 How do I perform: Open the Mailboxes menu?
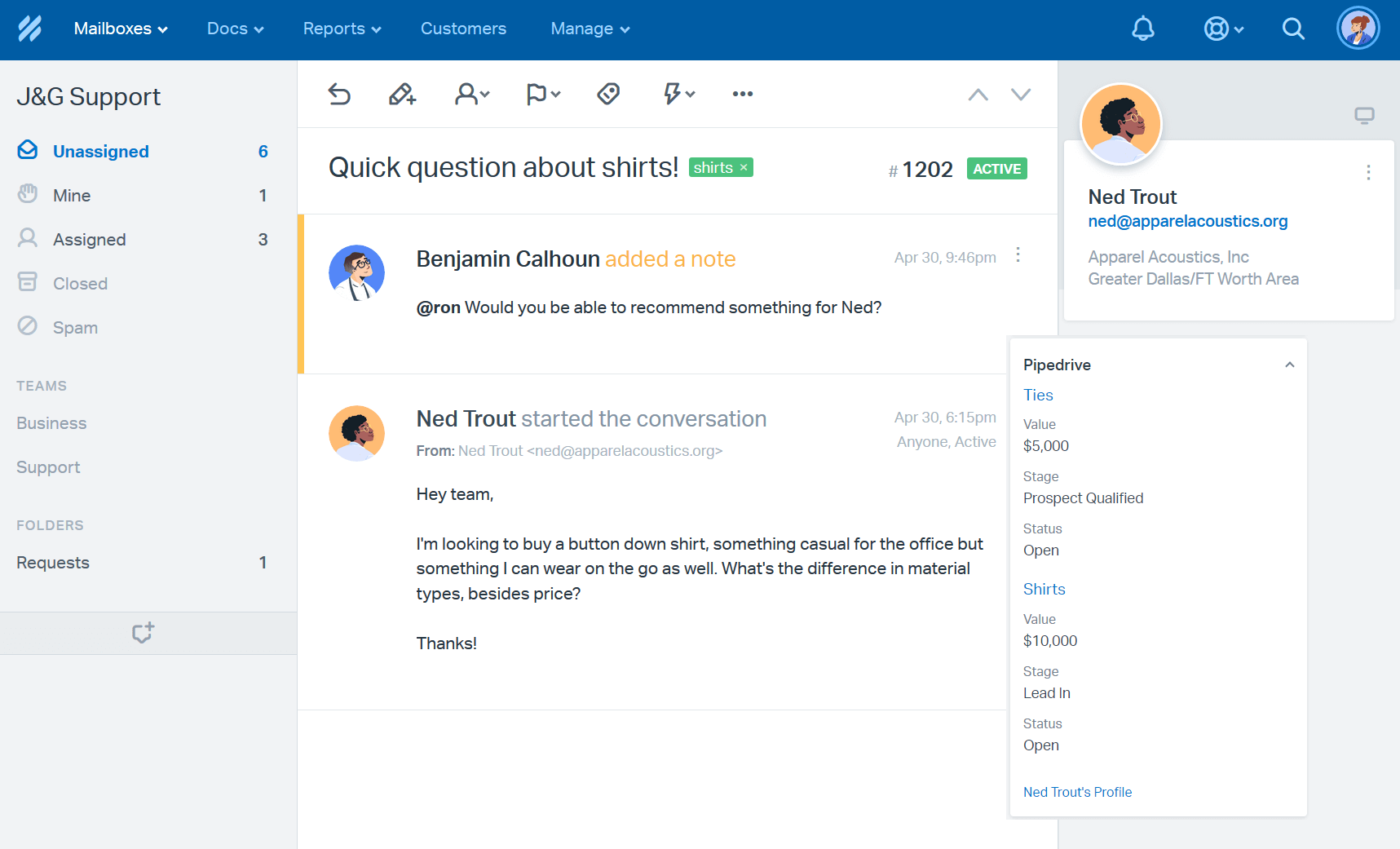pos(121,29)
